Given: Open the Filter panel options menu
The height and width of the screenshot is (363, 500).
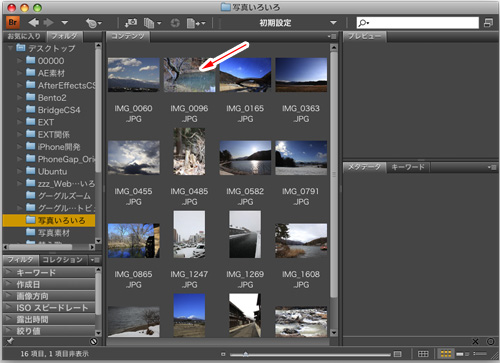Looking at the screenshot, I should click(95, 260).
